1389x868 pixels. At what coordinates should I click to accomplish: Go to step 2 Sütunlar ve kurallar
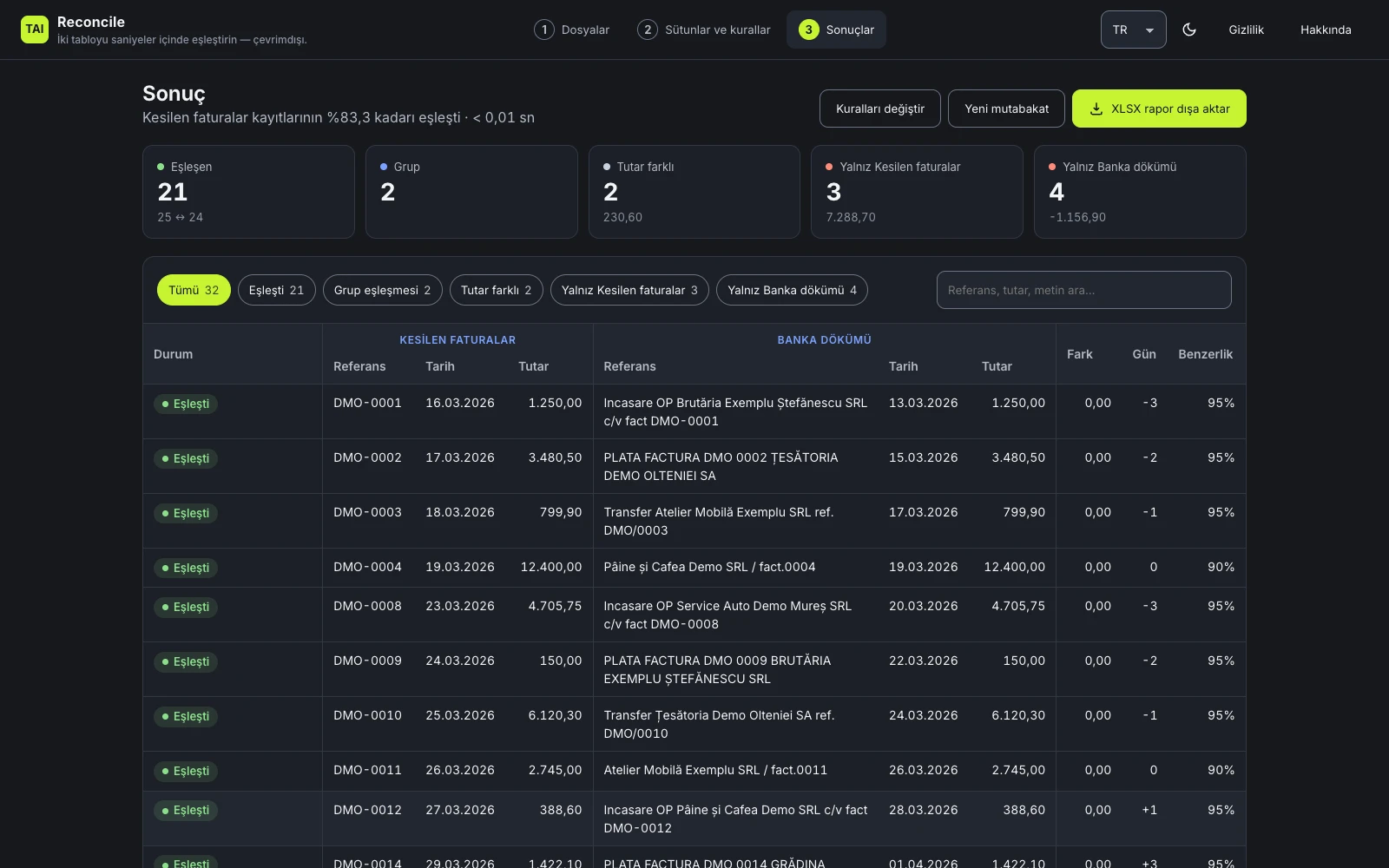704,30
